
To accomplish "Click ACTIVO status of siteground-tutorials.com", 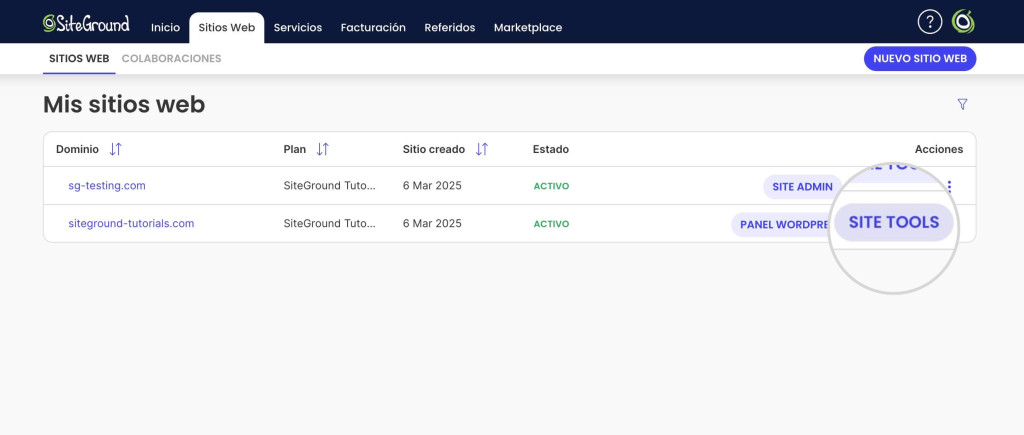I will click(551, 224).
